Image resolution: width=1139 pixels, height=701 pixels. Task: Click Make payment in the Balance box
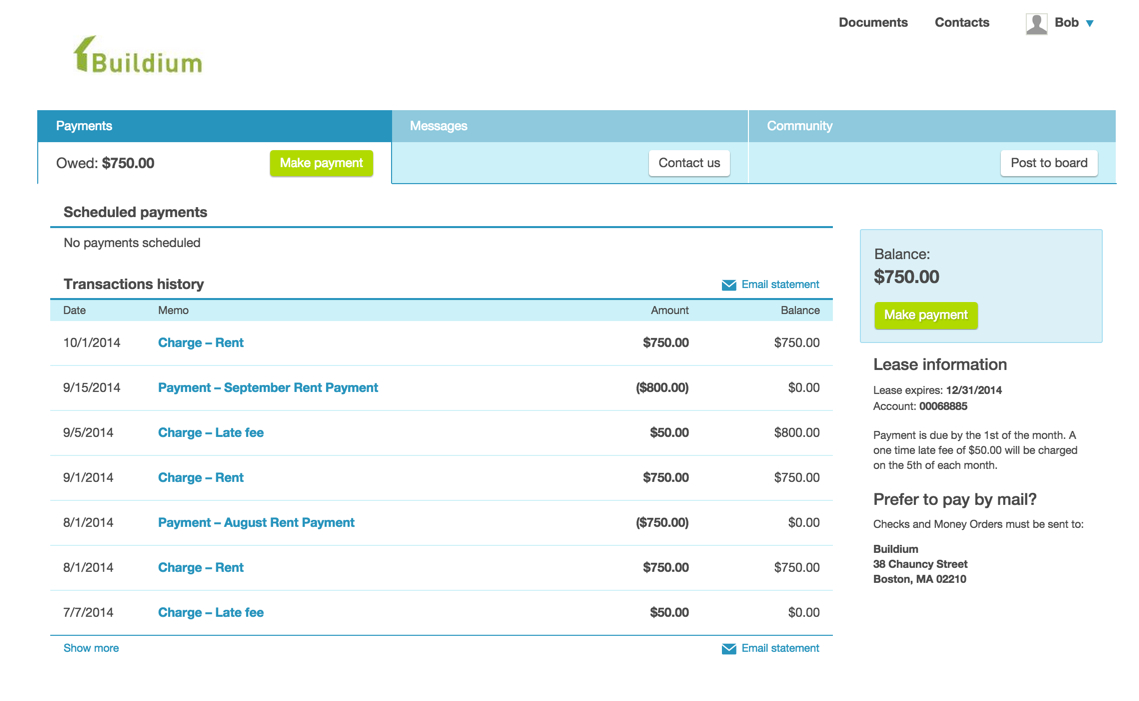point(925,315)
